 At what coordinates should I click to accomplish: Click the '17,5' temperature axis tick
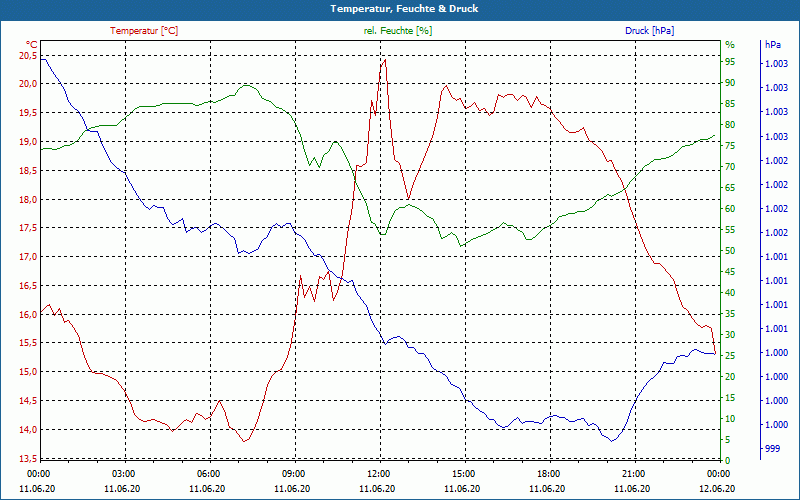click(x=29, y=228)
